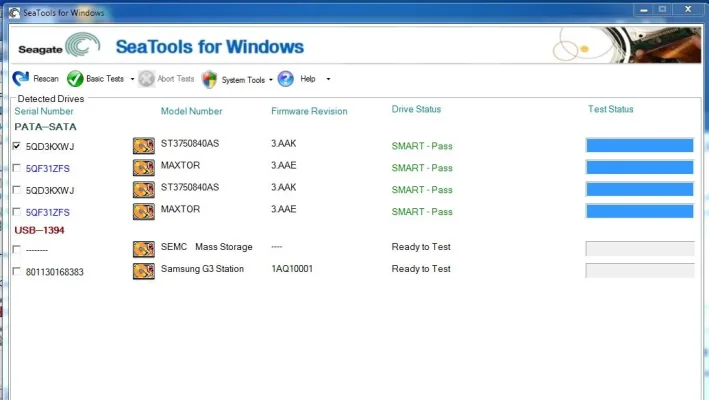Click the drive icon for first MAXTOR drive
The width and height of the screenshot is (709, 400).
[144, 168]
